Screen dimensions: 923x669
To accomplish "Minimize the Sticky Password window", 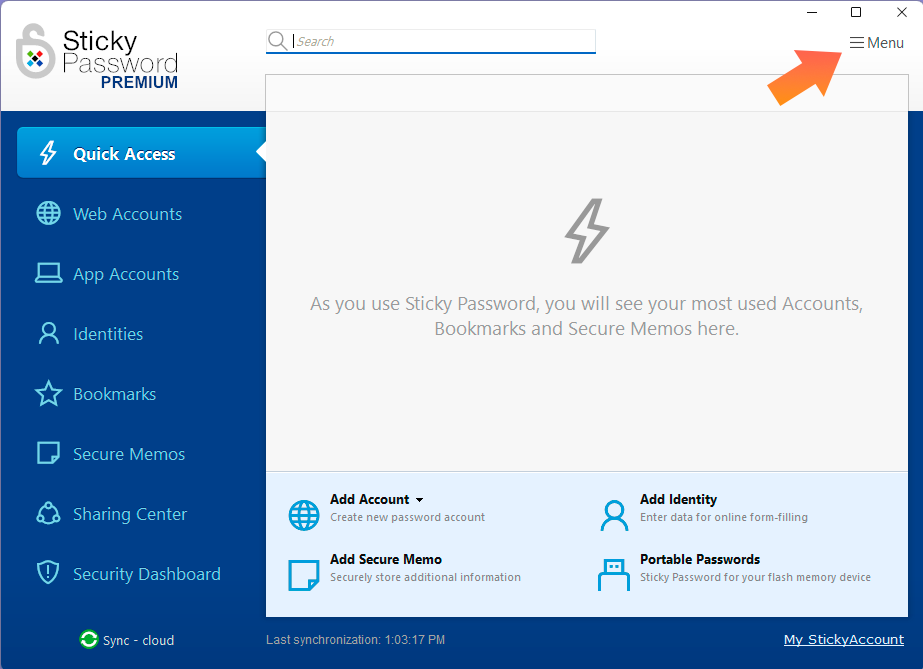I will [x=812, y=12].
